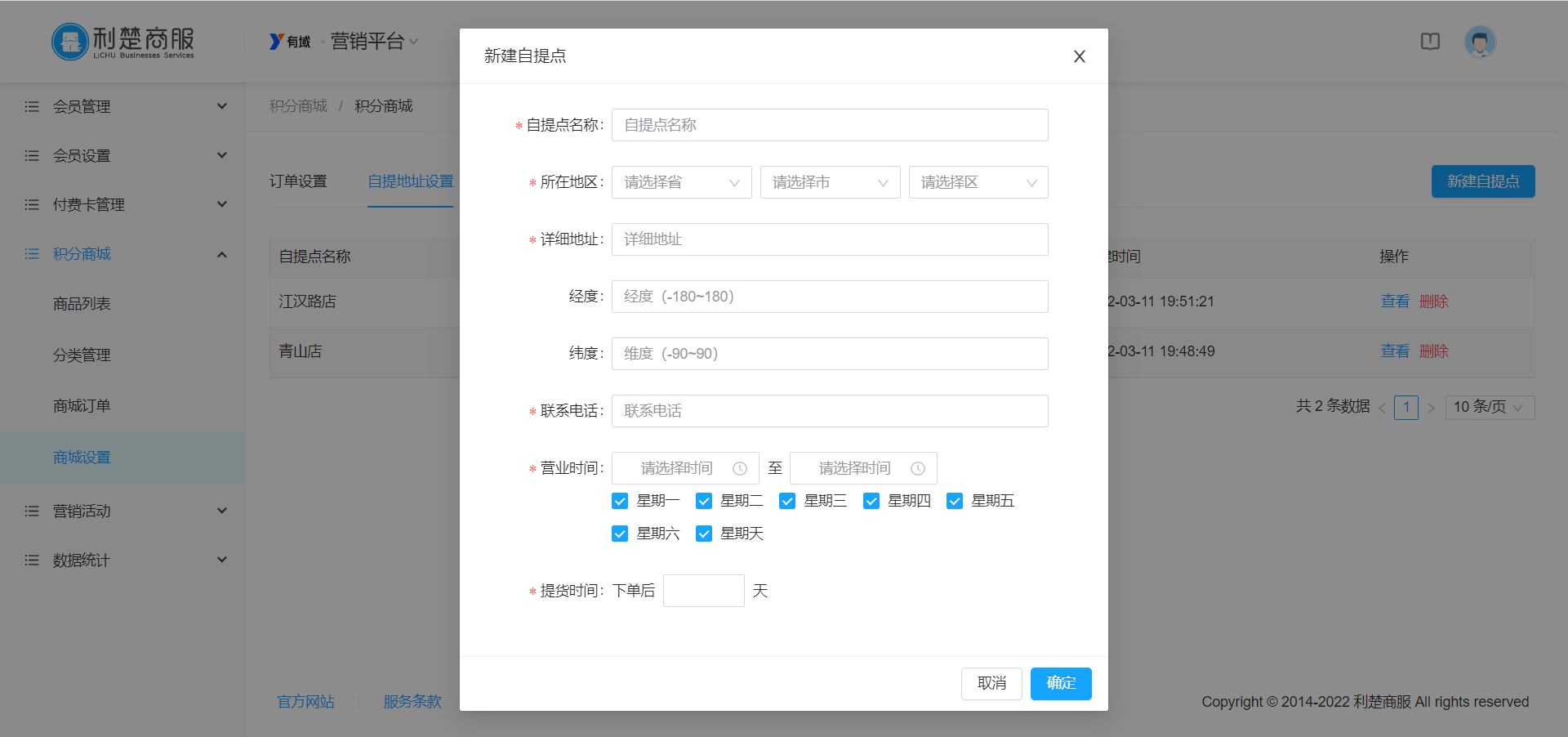
Task: Uncheck 星期三 checkbox
Action: [x=787, y=501]
